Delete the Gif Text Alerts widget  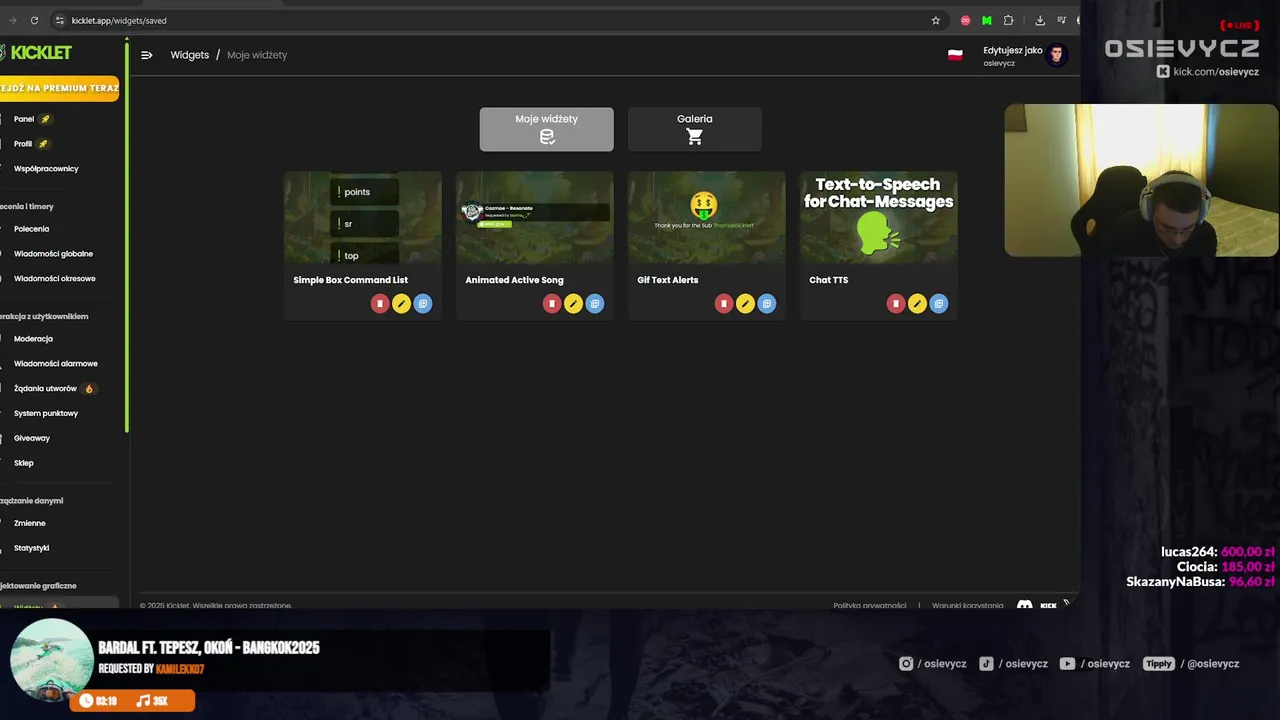724,304
